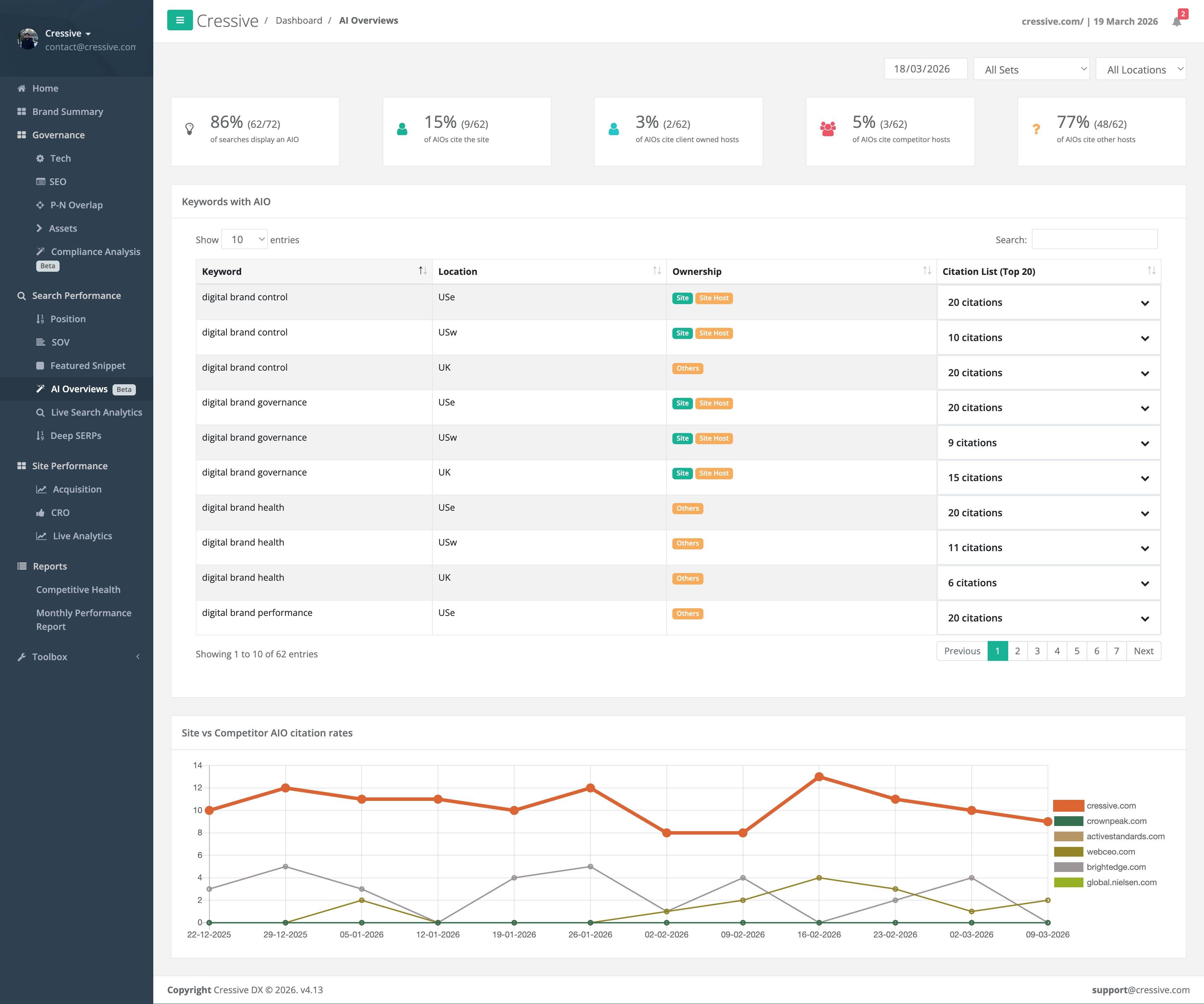Image resolution: width=1204 pixels, height=1004 pixels.
Task: Open Competitive Health under Reports
Action: [78, 589]
